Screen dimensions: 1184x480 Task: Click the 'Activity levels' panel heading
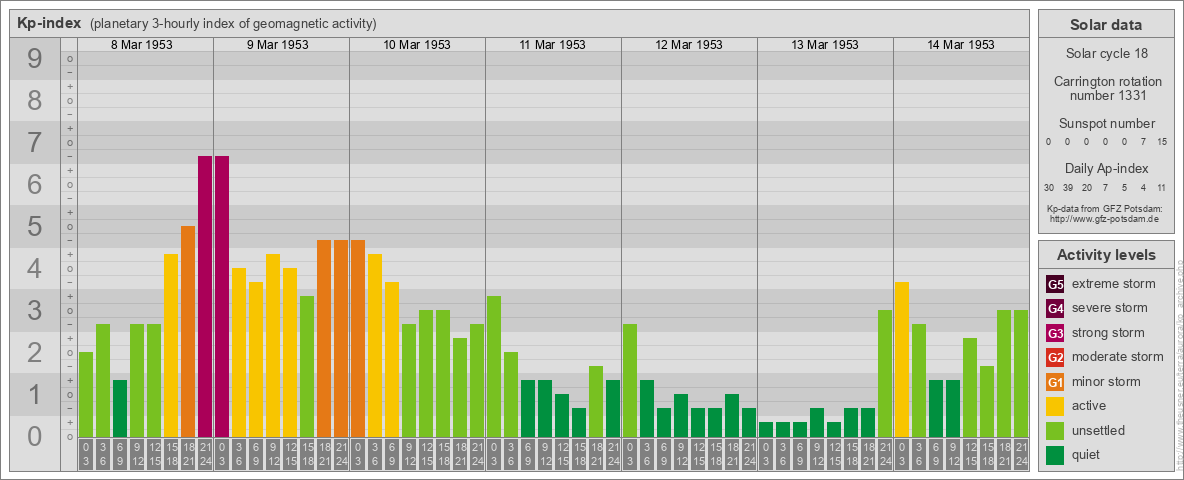(1106, 255)
